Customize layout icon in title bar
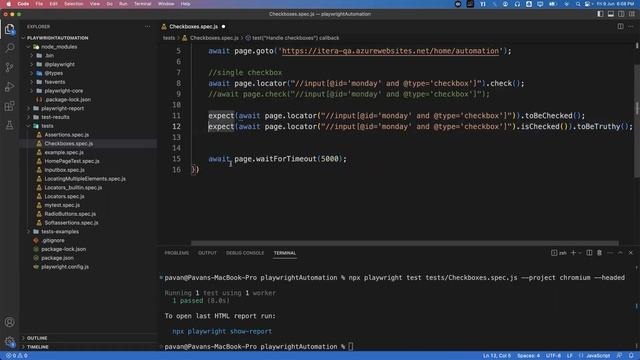This screenshot has height=360, width=640. (631, 14)
